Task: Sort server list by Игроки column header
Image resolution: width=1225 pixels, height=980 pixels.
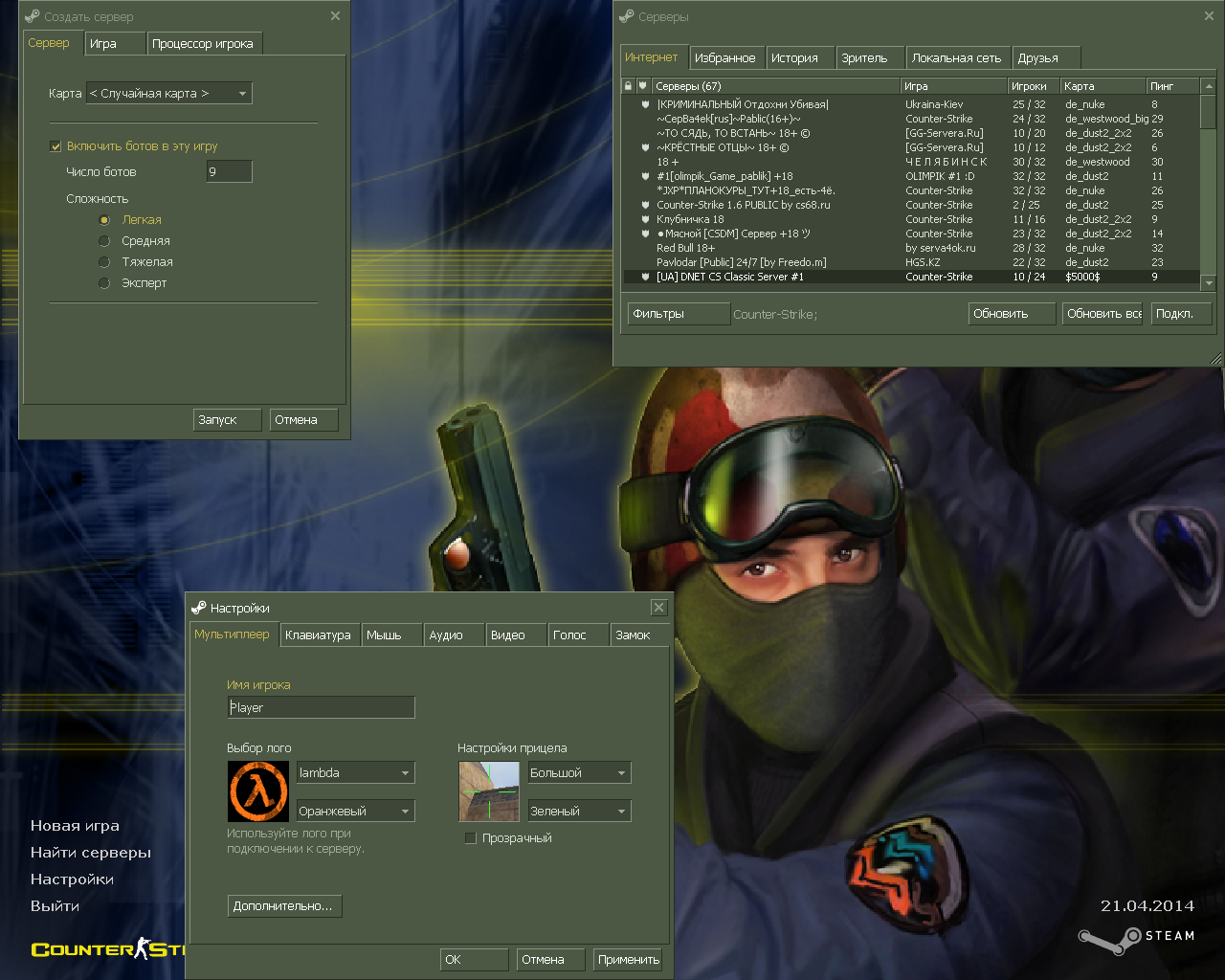Action: coord(1034,86)
